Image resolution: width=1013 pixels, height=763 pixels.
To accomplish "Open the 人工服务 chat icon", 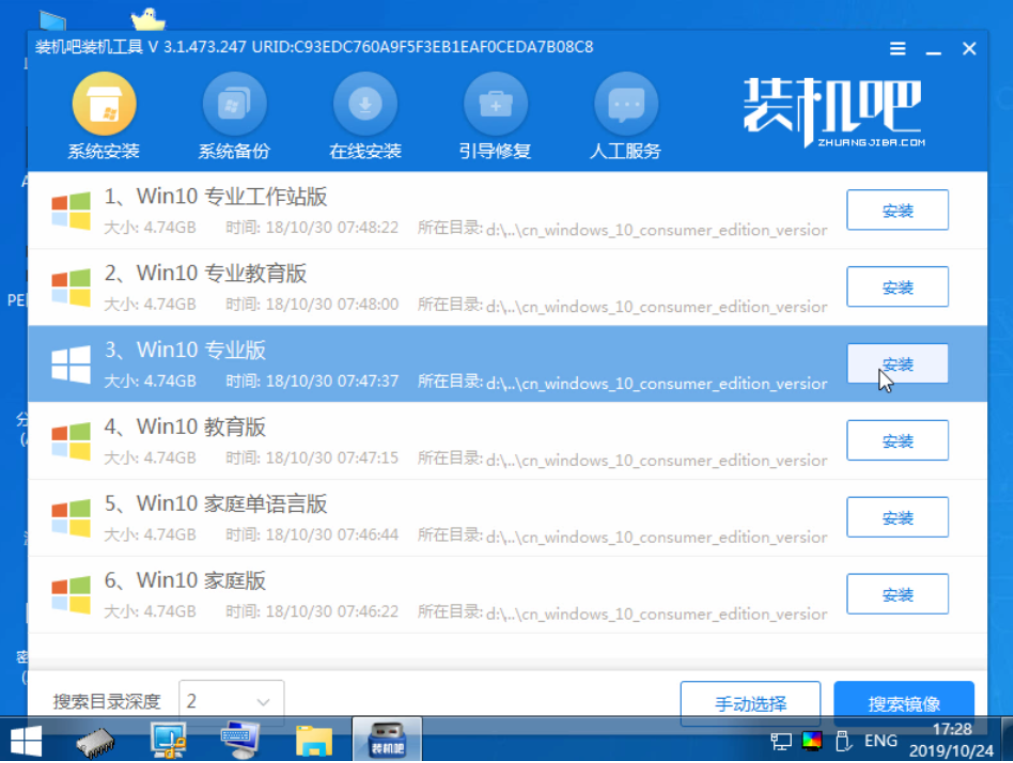I will click(x=626, y=104).
